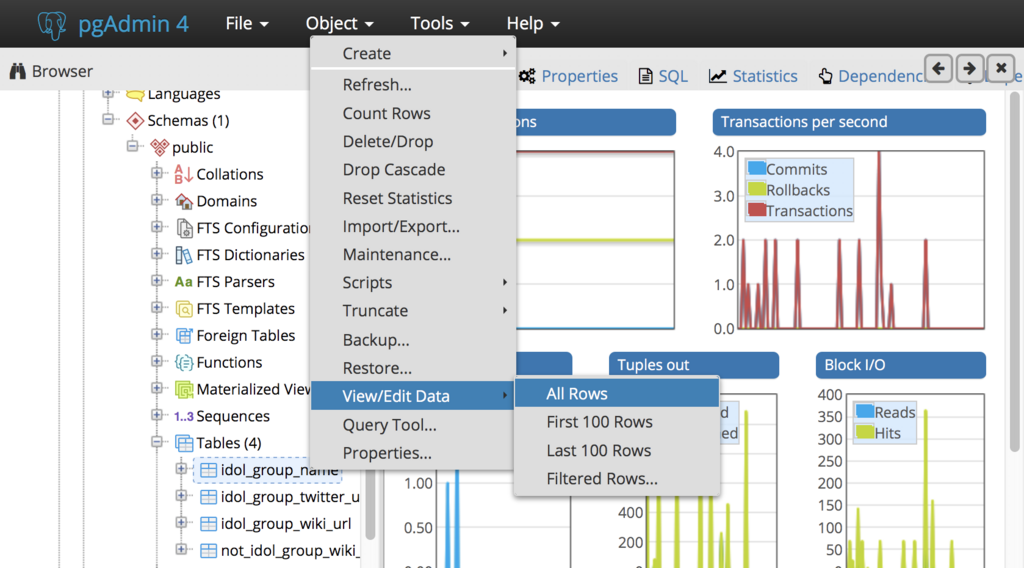Screen dimensions: 1024x568
Task: Expand the Collations node
Action: [x=157, y=173]
